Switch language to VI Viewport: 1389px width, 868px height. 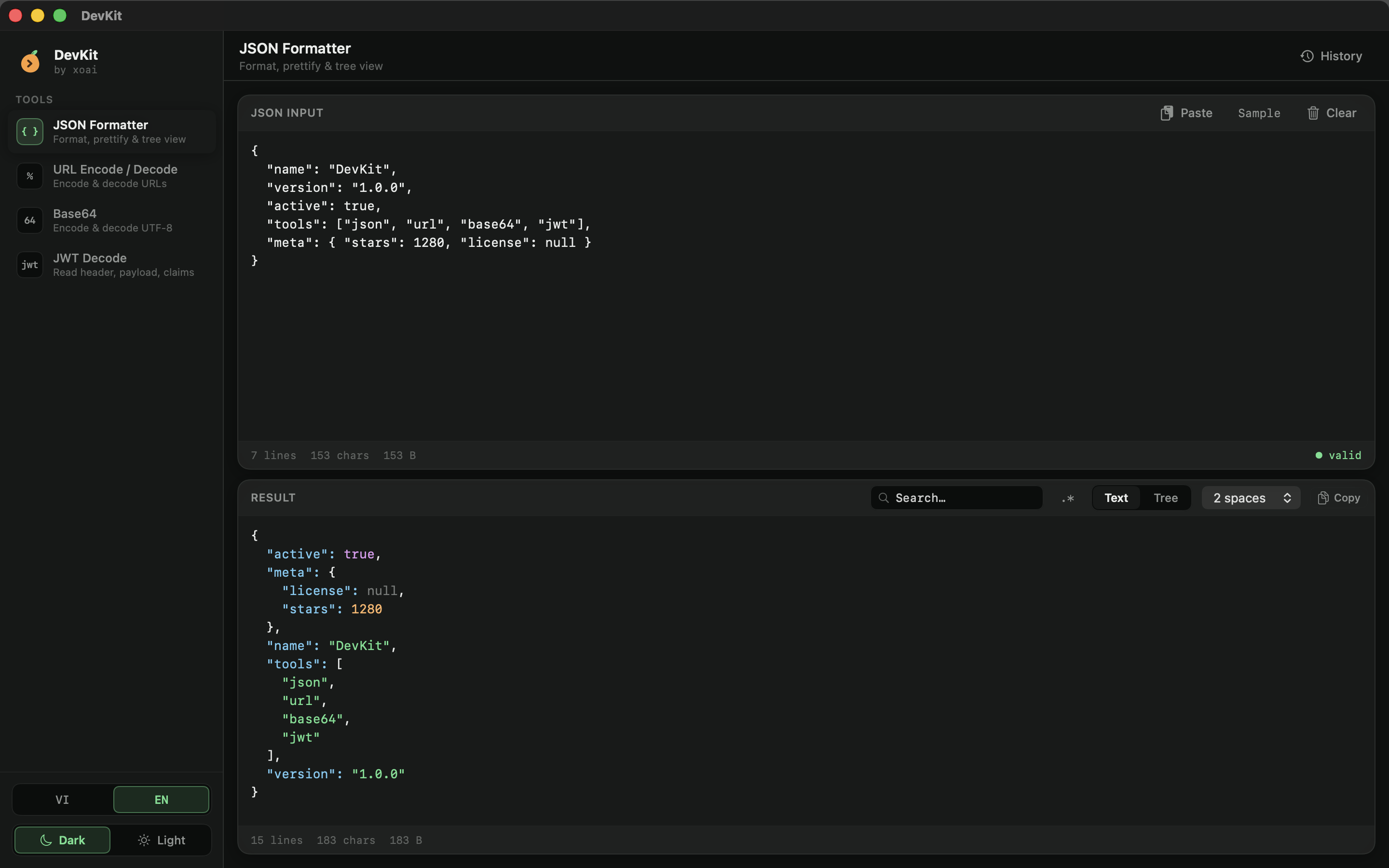click(x=62, y=800)
